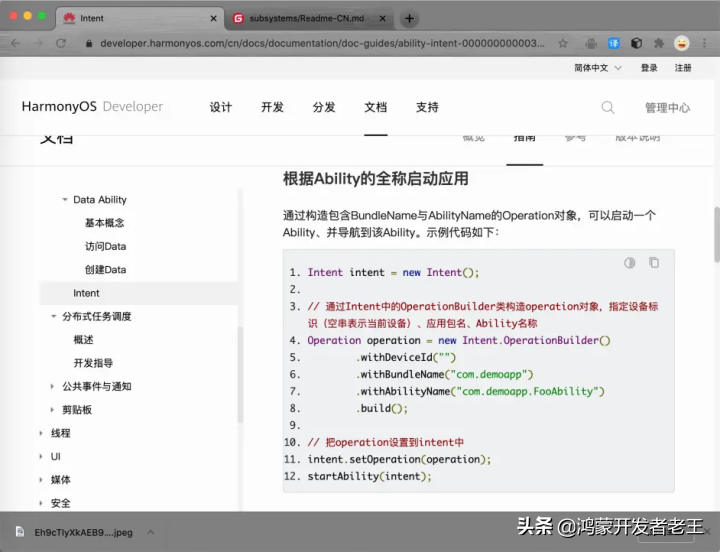Click the jpeg file icon in downloads bar
This screenshot has height=552, width=720.
point(20,532)
